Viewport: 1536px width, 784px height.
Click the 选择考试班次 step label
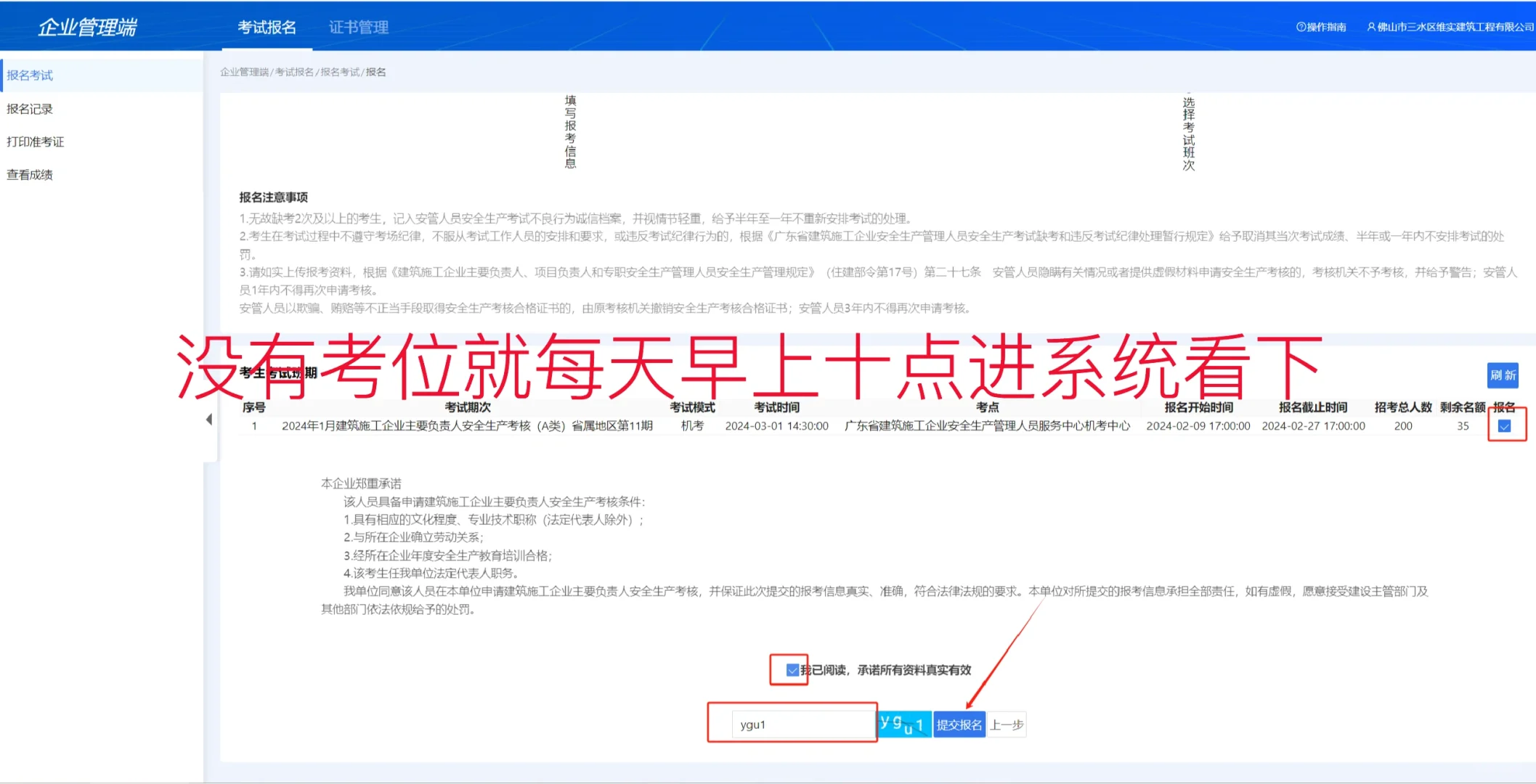(x=1188, y=134)
